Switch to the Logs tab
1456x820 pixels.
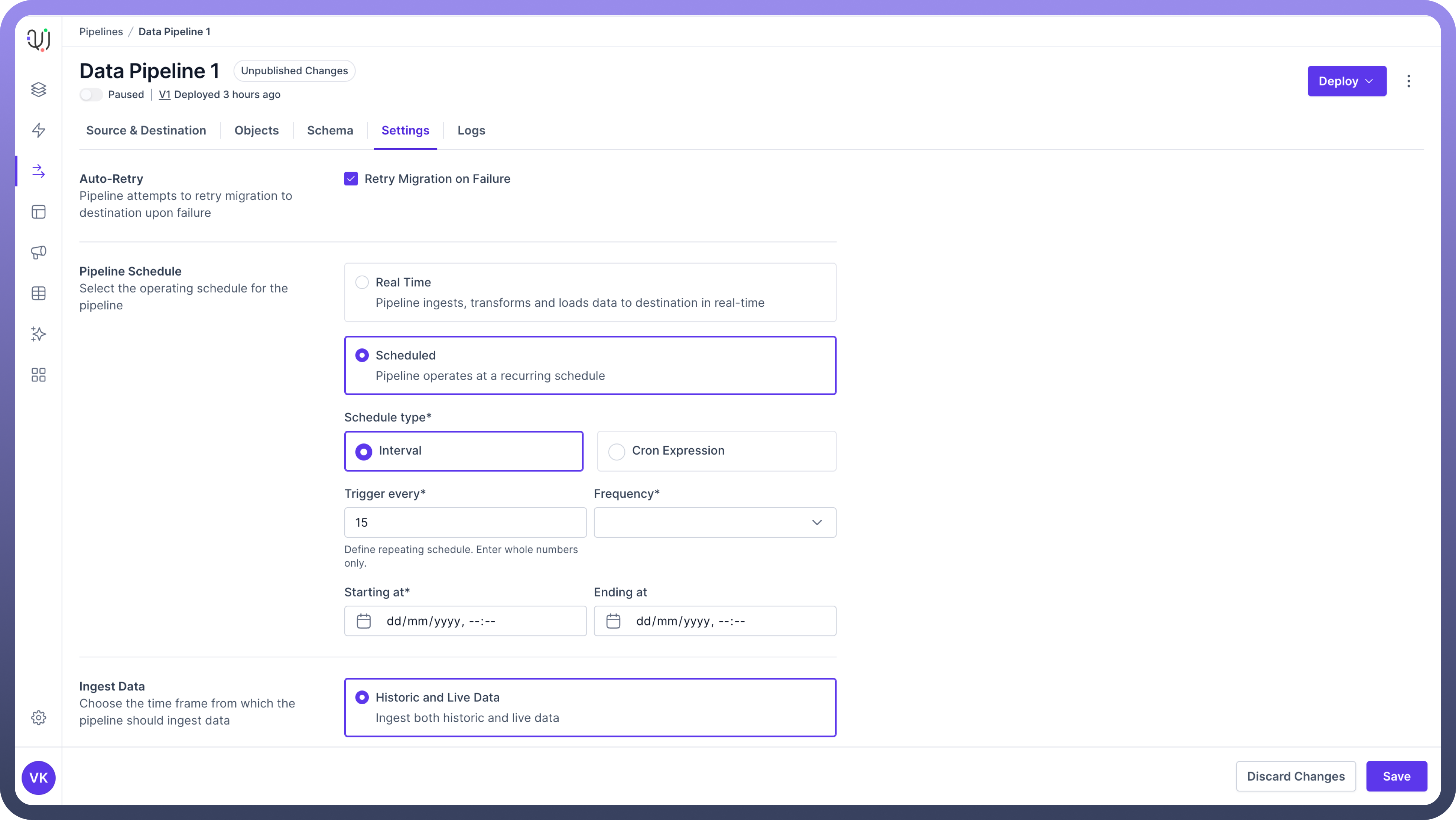[x=471, y=131]
